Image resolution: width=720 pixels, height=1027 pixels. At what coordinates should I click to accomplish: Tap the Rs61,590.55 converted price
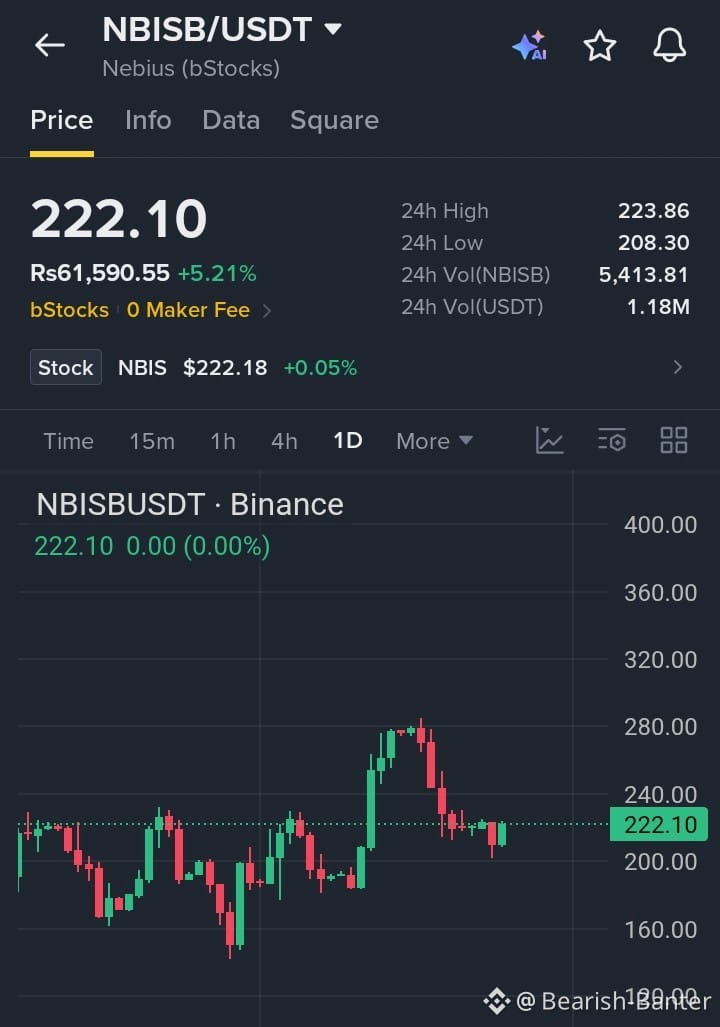(x=100, y=273)
